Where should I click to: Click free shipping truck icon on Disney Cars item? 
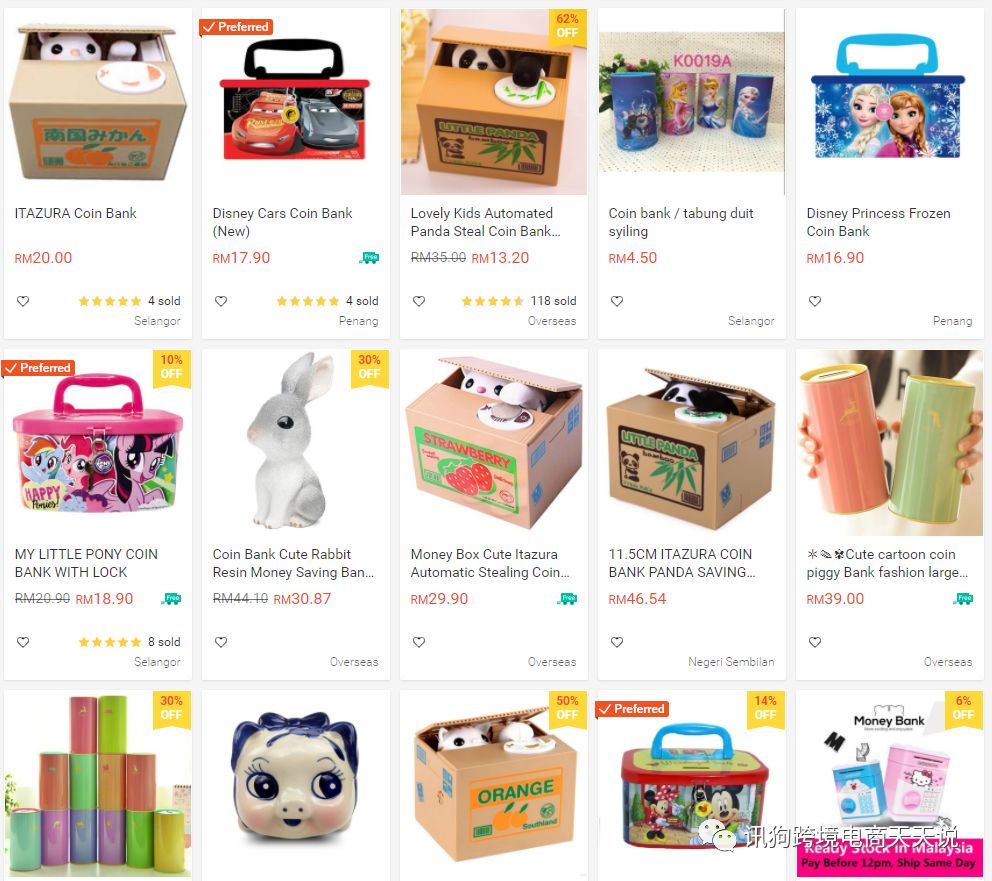[369, 257]
